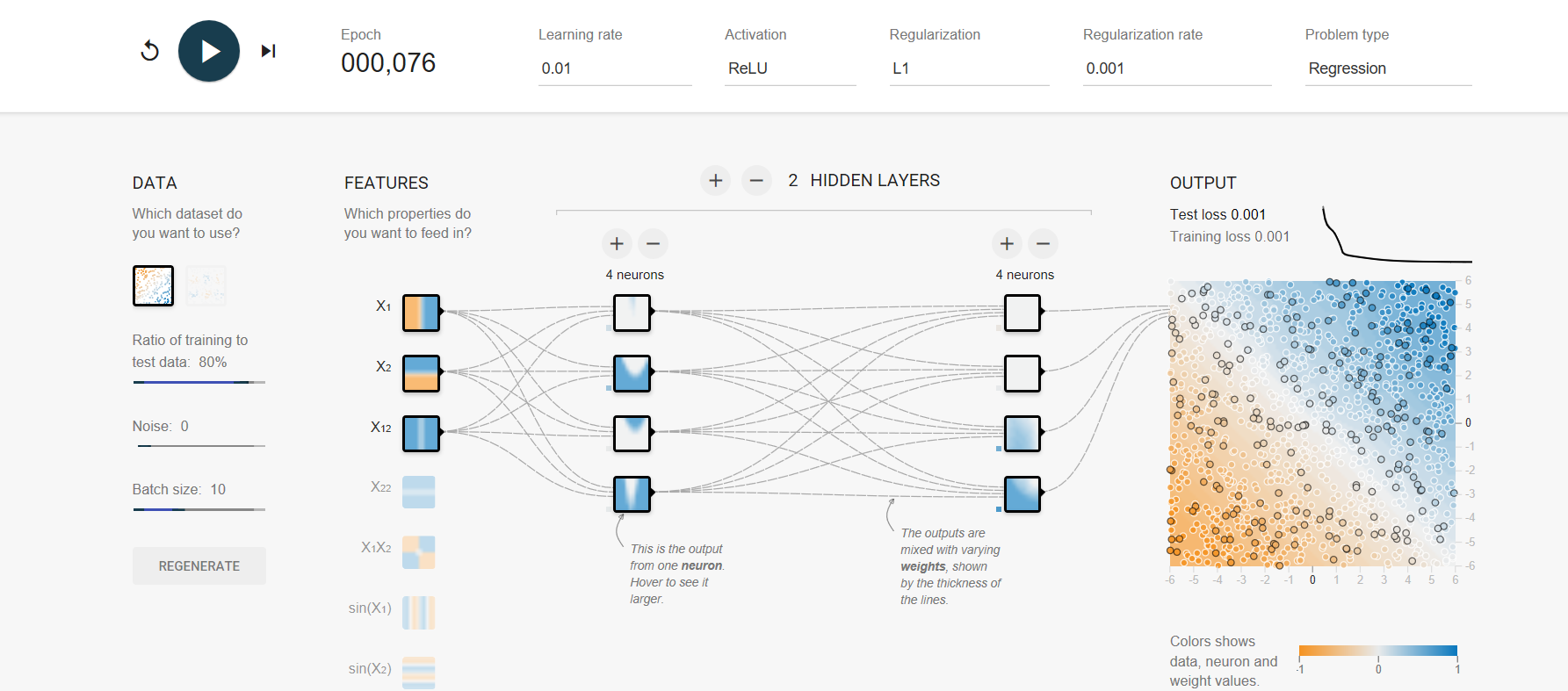
Task: Click the output heatmap plot
Action: click(x=1312, y=423)
